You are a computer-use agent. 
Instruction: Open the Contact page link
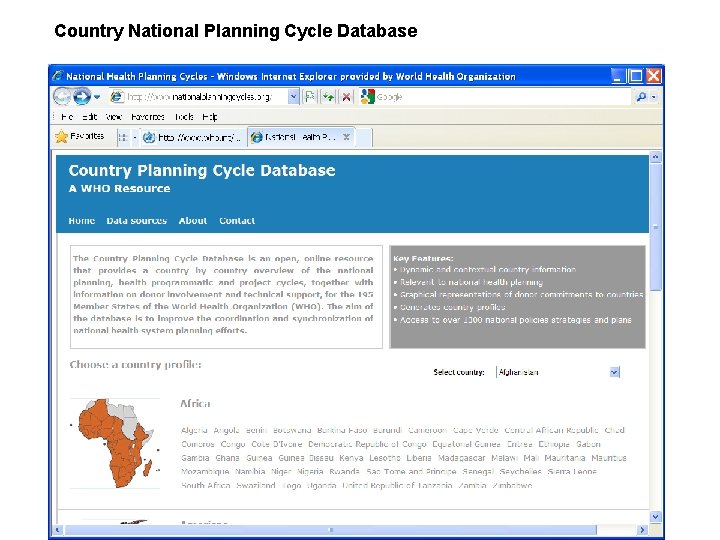(x=237, y=221)
